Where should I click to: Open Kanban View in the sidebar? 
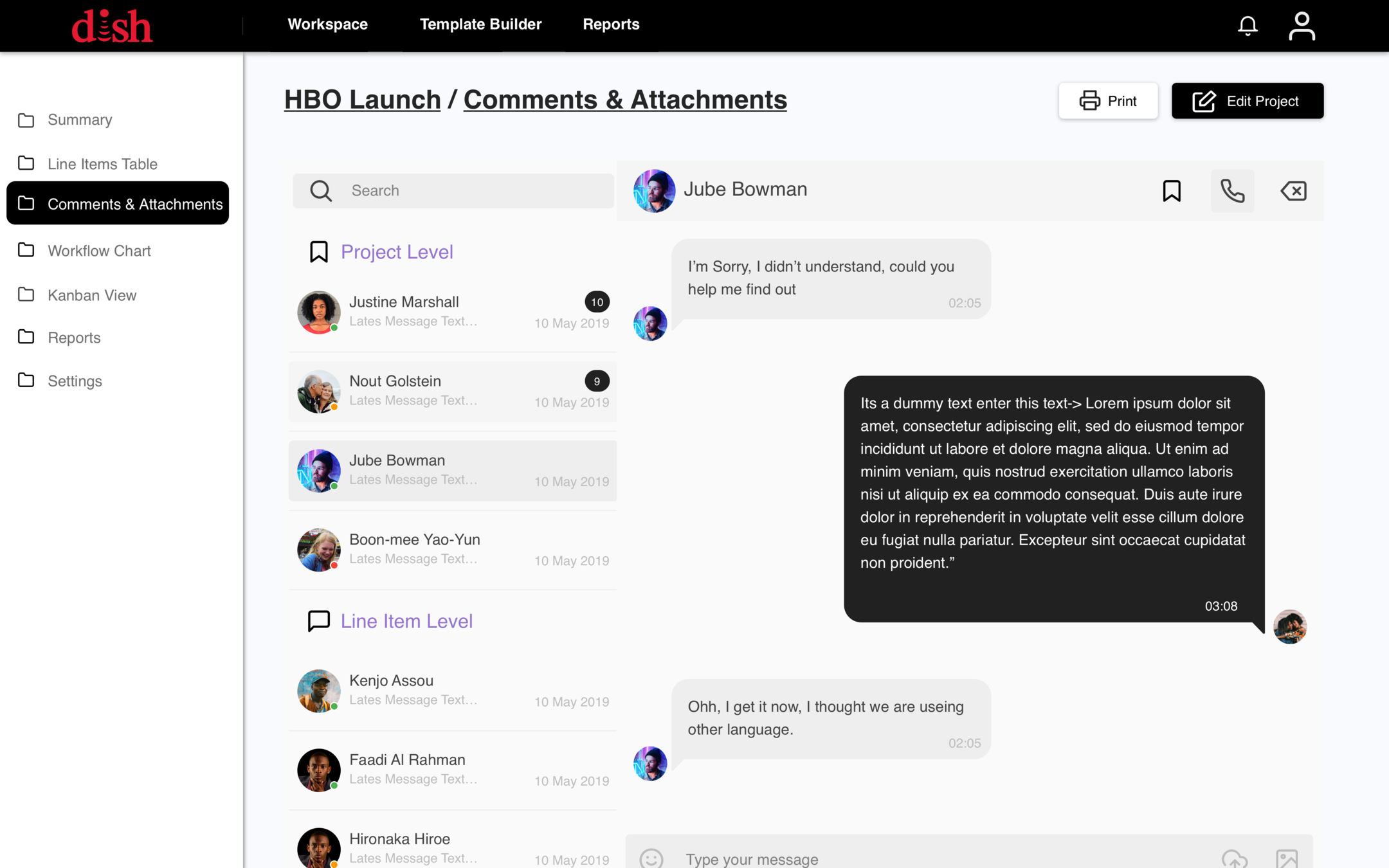(92, 295)
